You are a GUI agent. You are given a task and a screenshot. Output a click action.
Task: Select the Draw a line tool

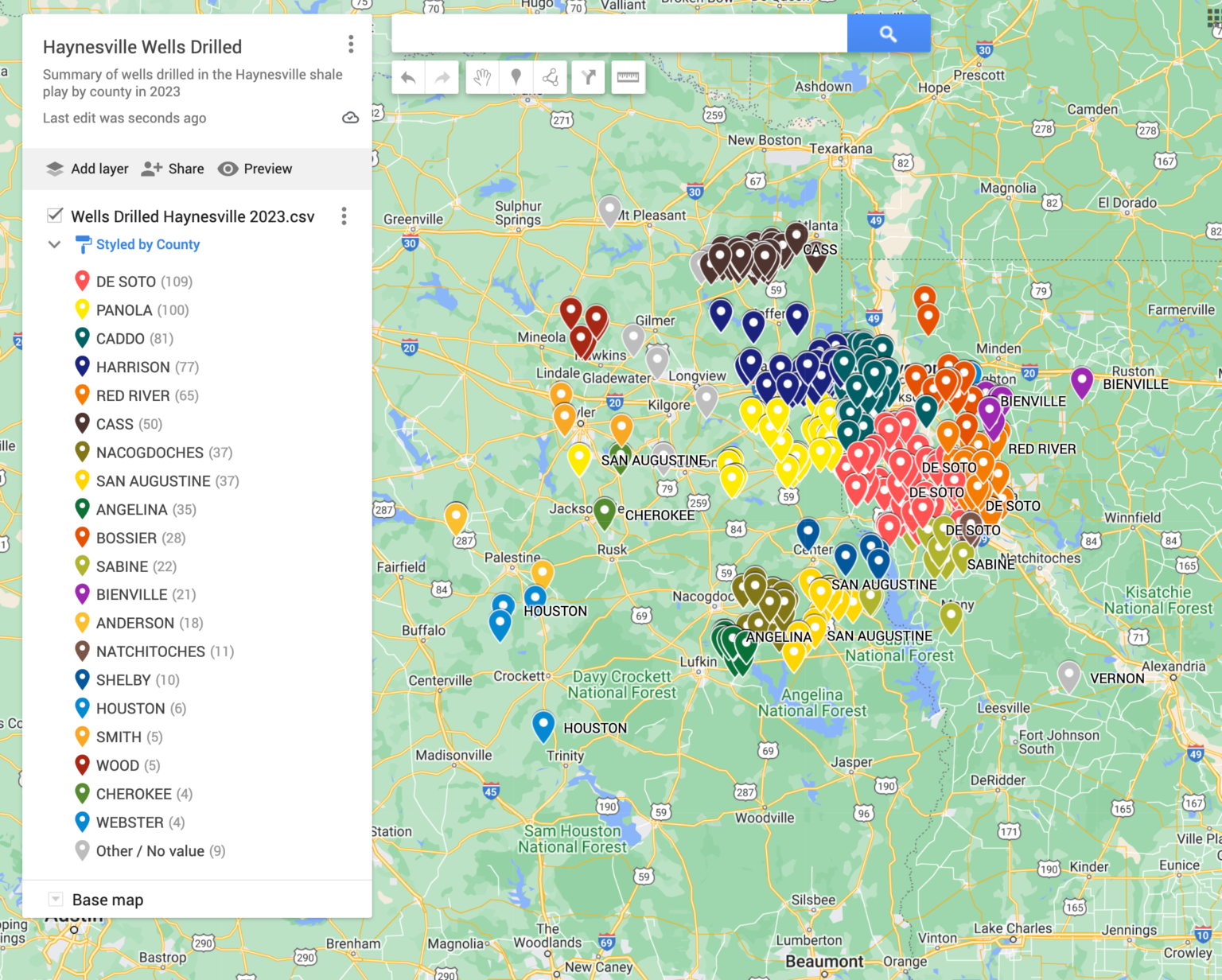pyautogui.click(x=551, y=77)
